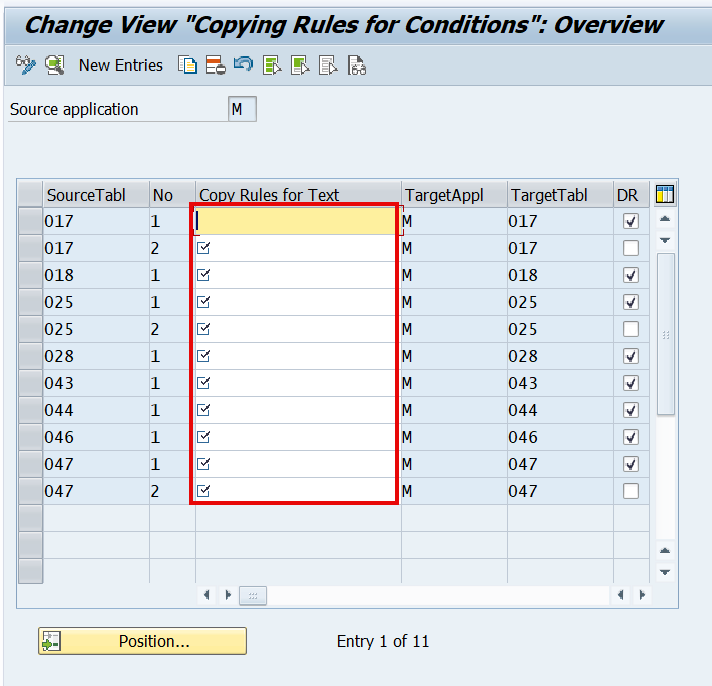
Task: Click the far-right horizontal scroll right arrow
Action: point(642,595)
